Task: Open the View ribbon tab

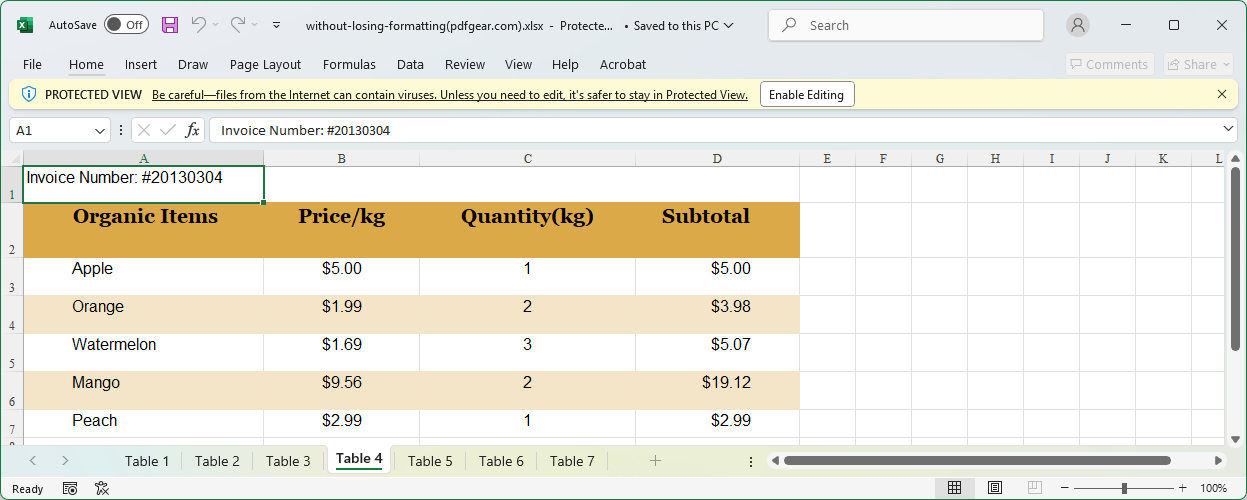Action: pos(518,64)
